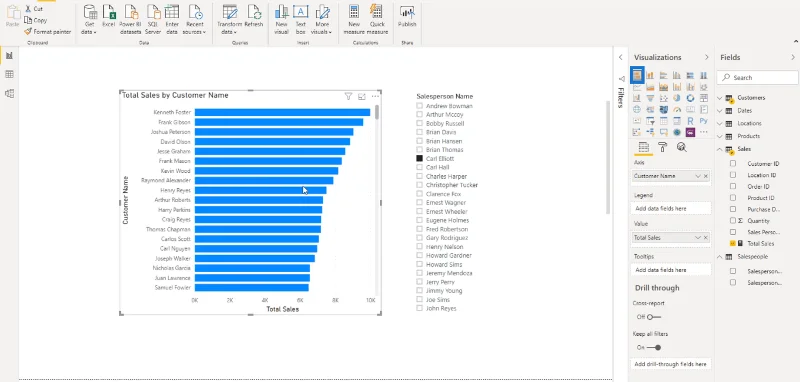Screen dimensions: 800x382
Task: Switch to Data view in left sidebar
Action: [9, 74]
